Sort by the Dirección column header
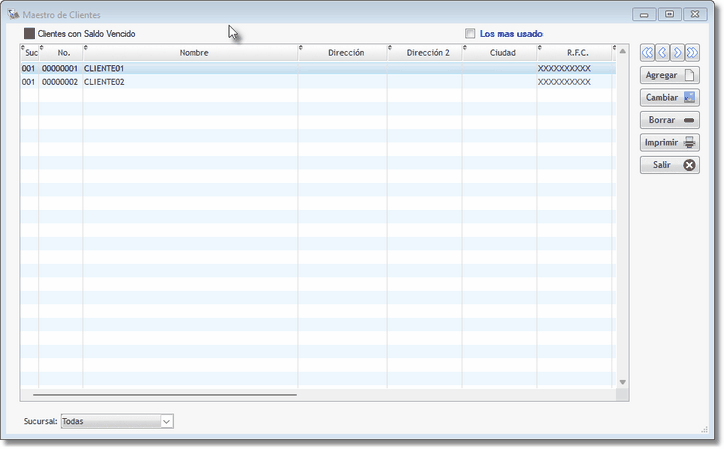 pyautogui.click(x=343, y=53)
